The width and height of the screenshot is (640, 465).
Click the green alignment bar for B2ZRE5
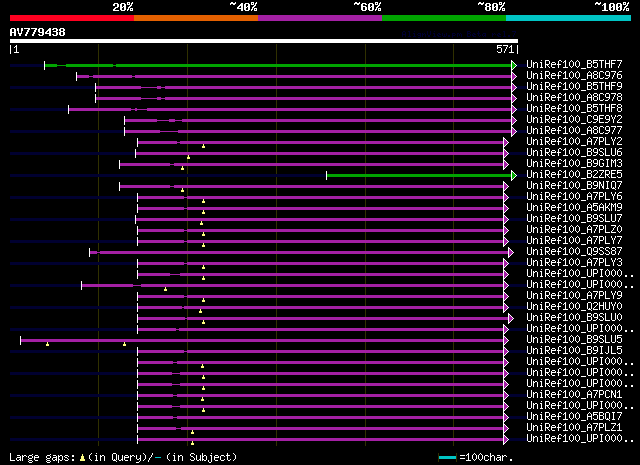[x=419, y=176]
